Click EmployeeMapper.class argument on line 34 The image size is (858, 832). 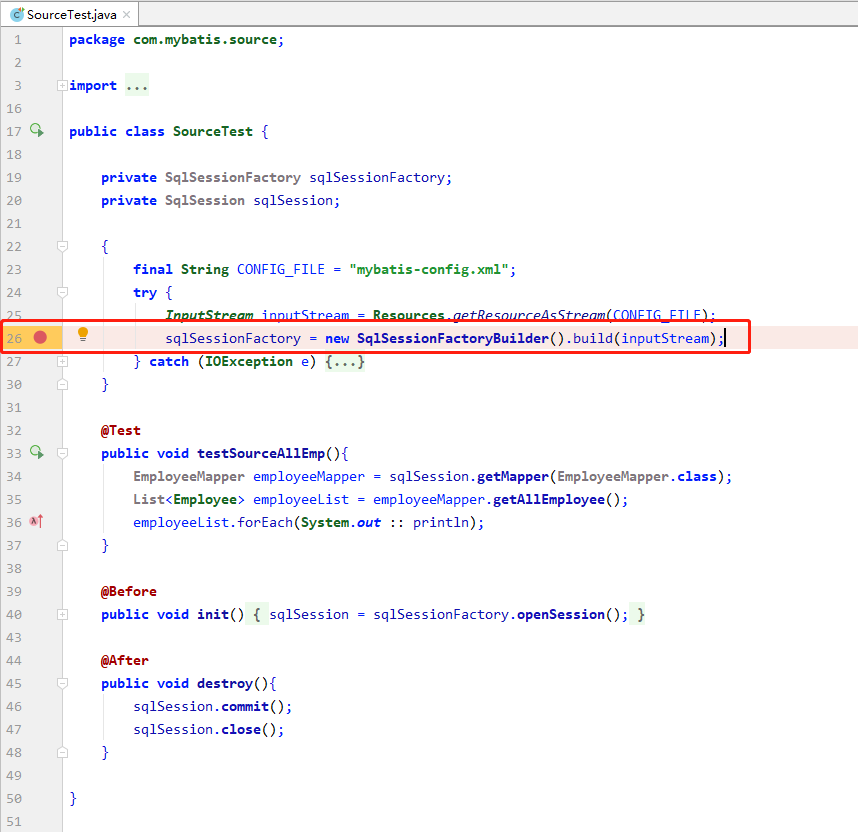click(x=637, y=476)
